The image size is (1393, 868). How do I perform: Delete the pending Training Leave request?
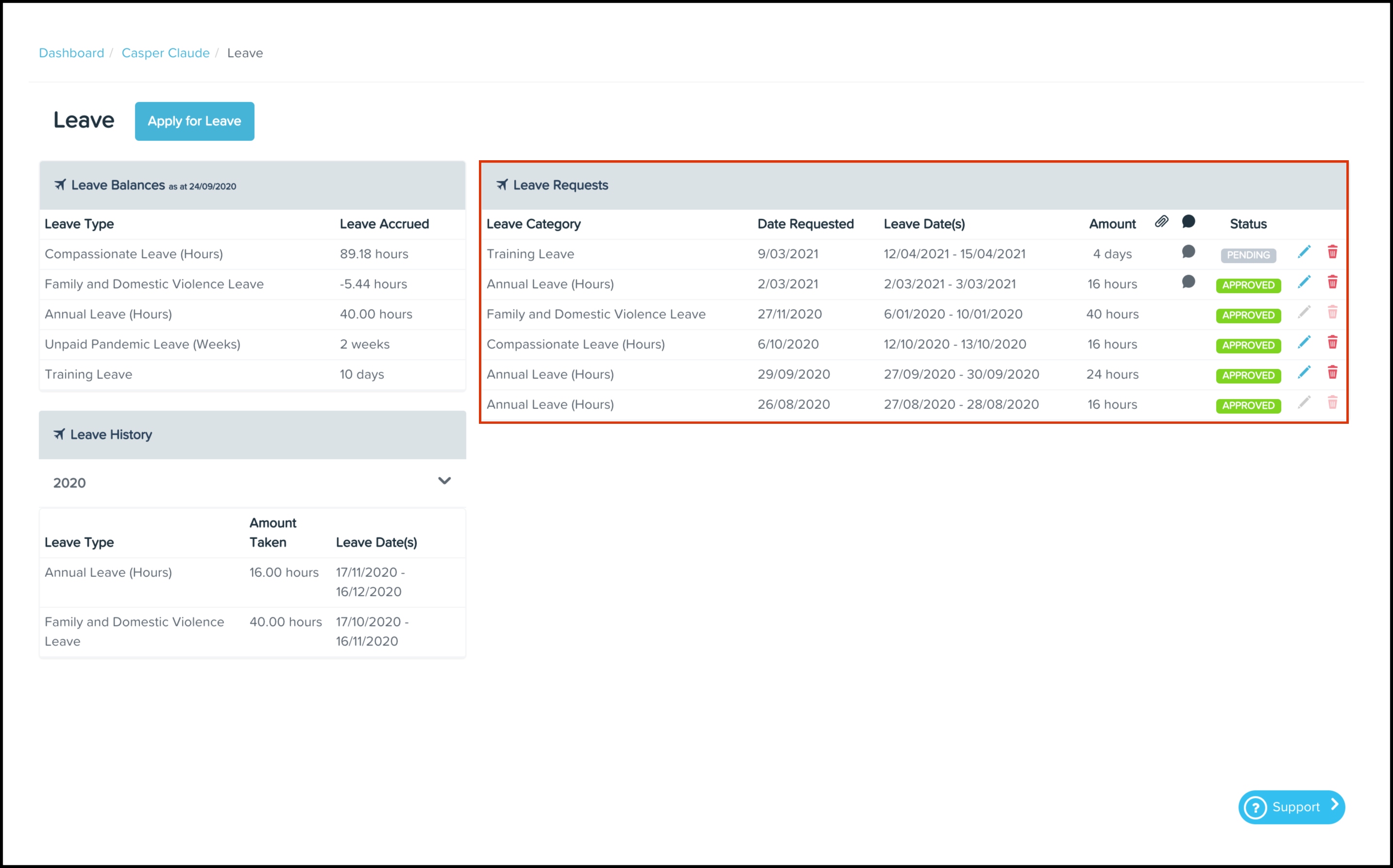coord(1332,252)
